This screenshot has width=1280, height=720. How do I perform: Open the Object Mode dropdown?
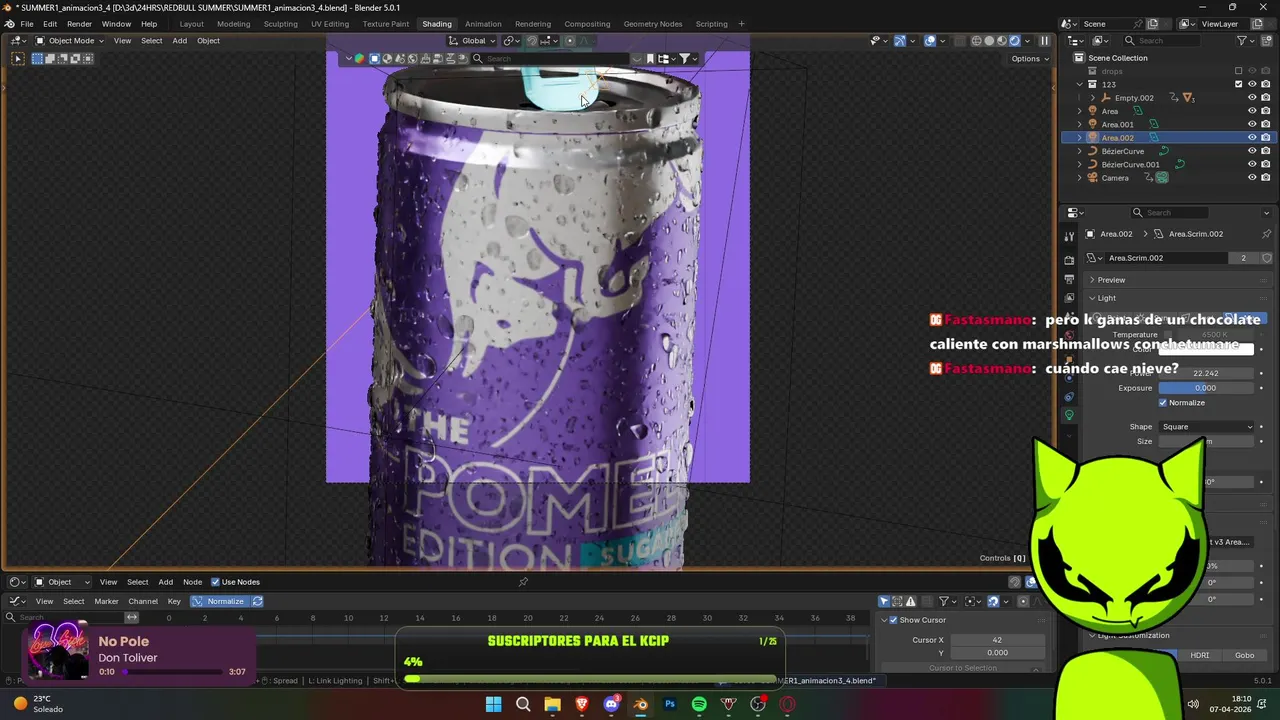coord(69,41)
